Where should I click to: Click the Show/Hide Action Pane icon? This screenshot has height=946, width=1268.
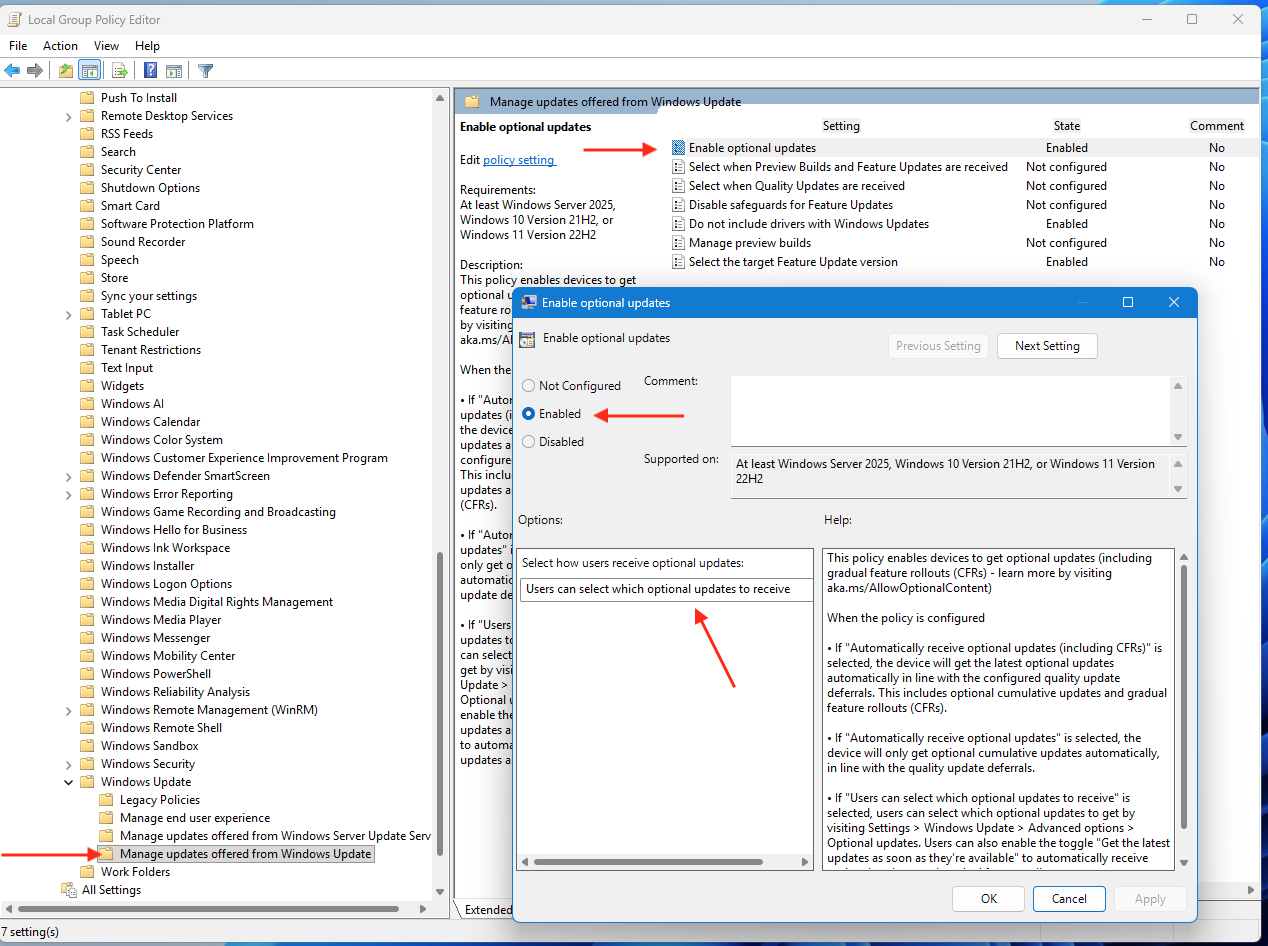tap(174, 70)
